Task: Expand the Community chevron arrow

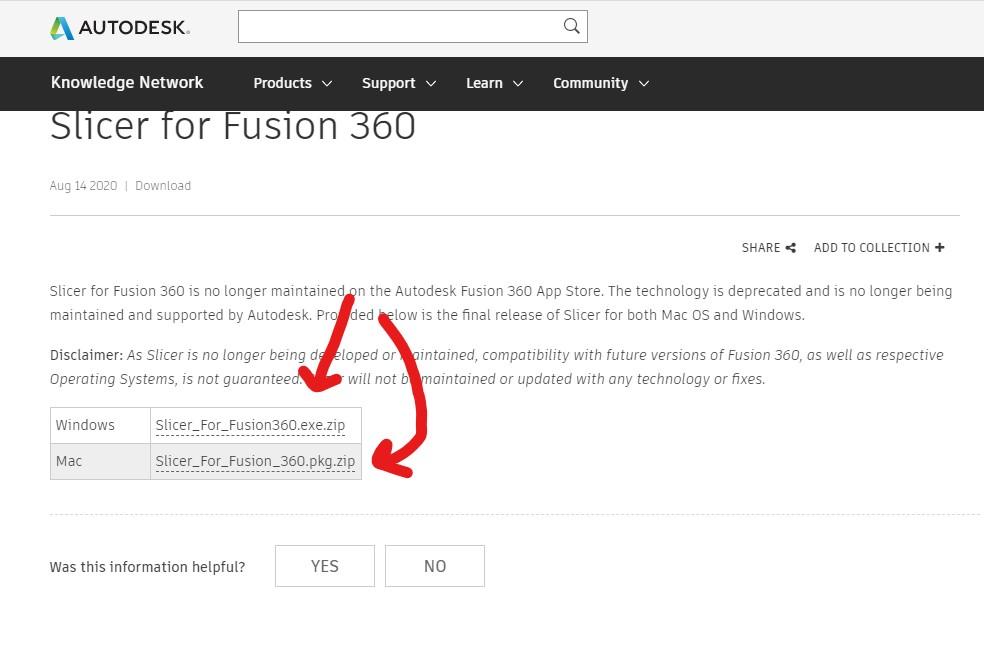Action: point(644,83)
